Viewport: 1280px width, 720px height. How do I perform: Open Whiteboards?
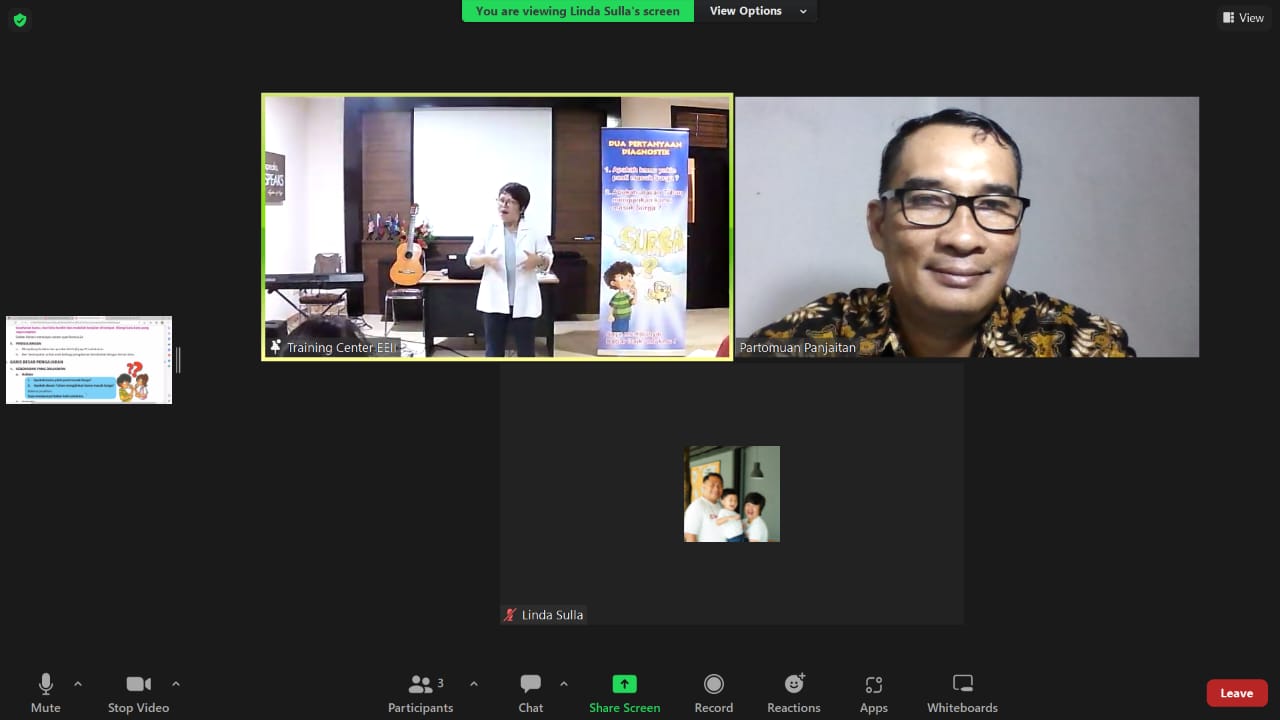pos(962,693)
